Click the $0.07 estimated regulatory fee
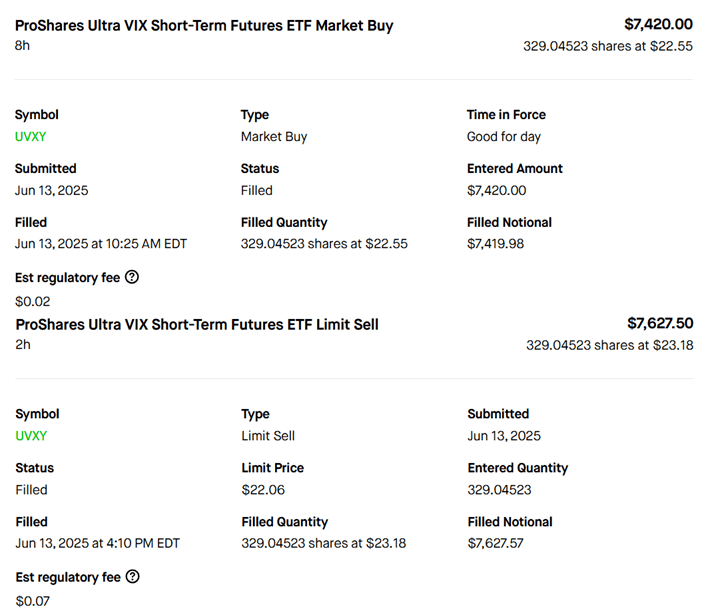 tap(33, 600)
